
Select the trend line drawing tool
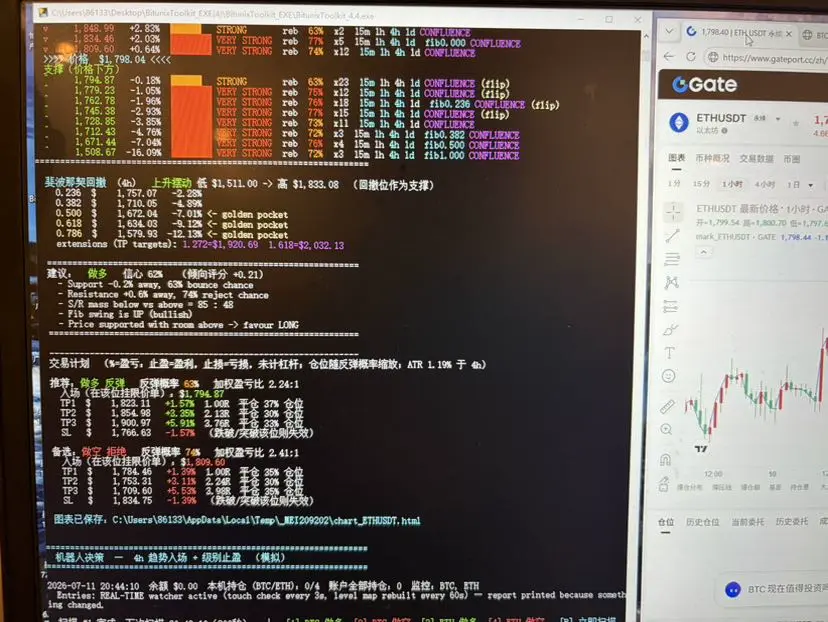pyautogui.click(x=672, y=236)
